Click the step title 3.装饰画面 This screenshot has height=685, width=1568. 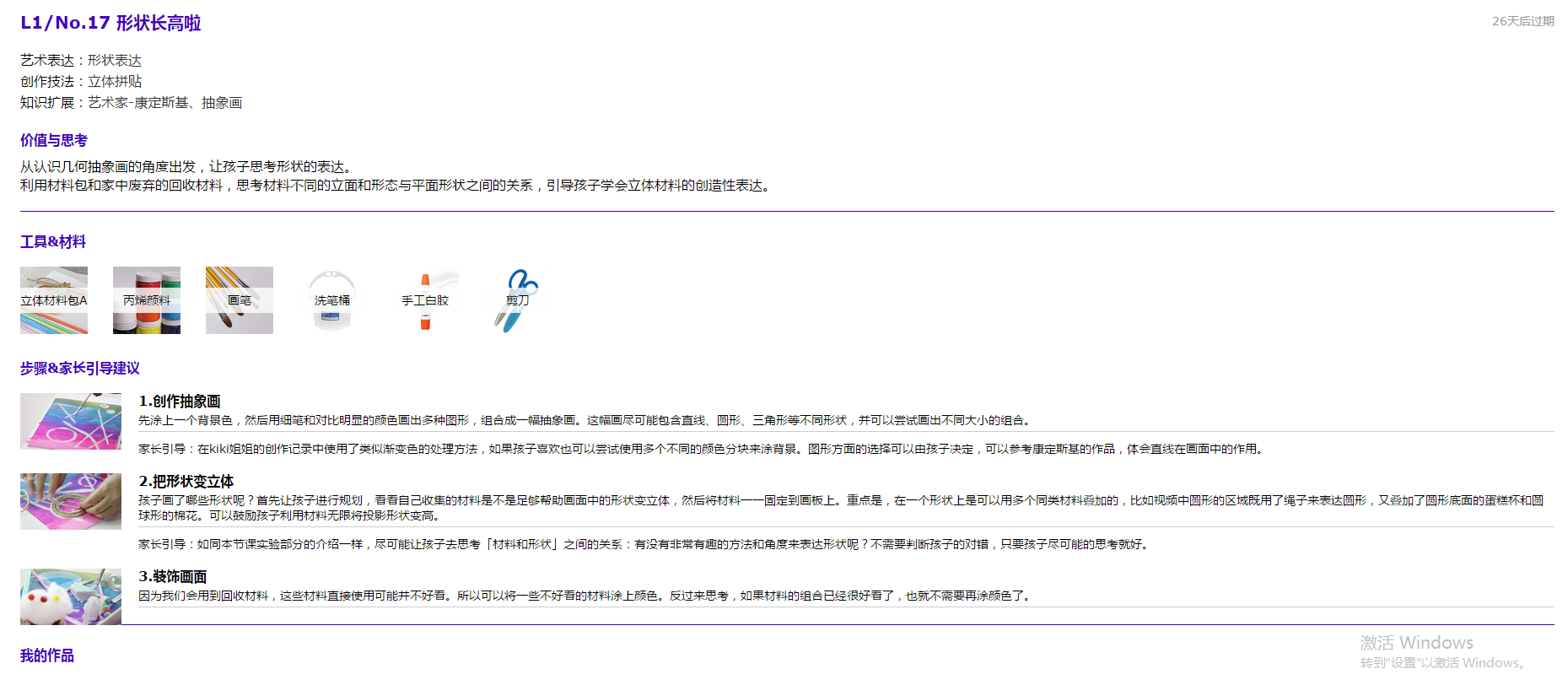173,577
